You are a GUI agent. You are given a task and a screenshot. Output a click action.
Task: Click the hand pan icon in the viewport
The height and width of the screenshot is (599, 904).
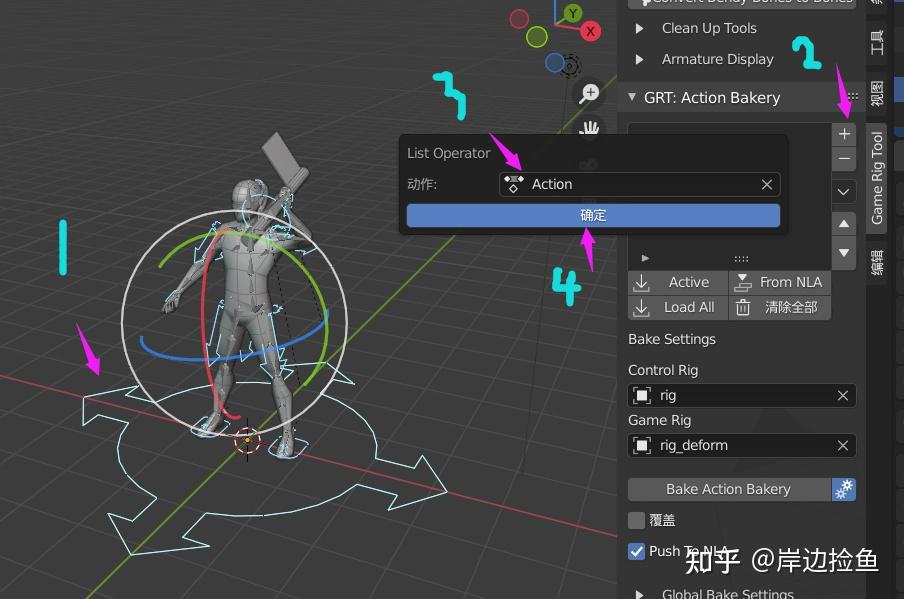tap(589, 128)
